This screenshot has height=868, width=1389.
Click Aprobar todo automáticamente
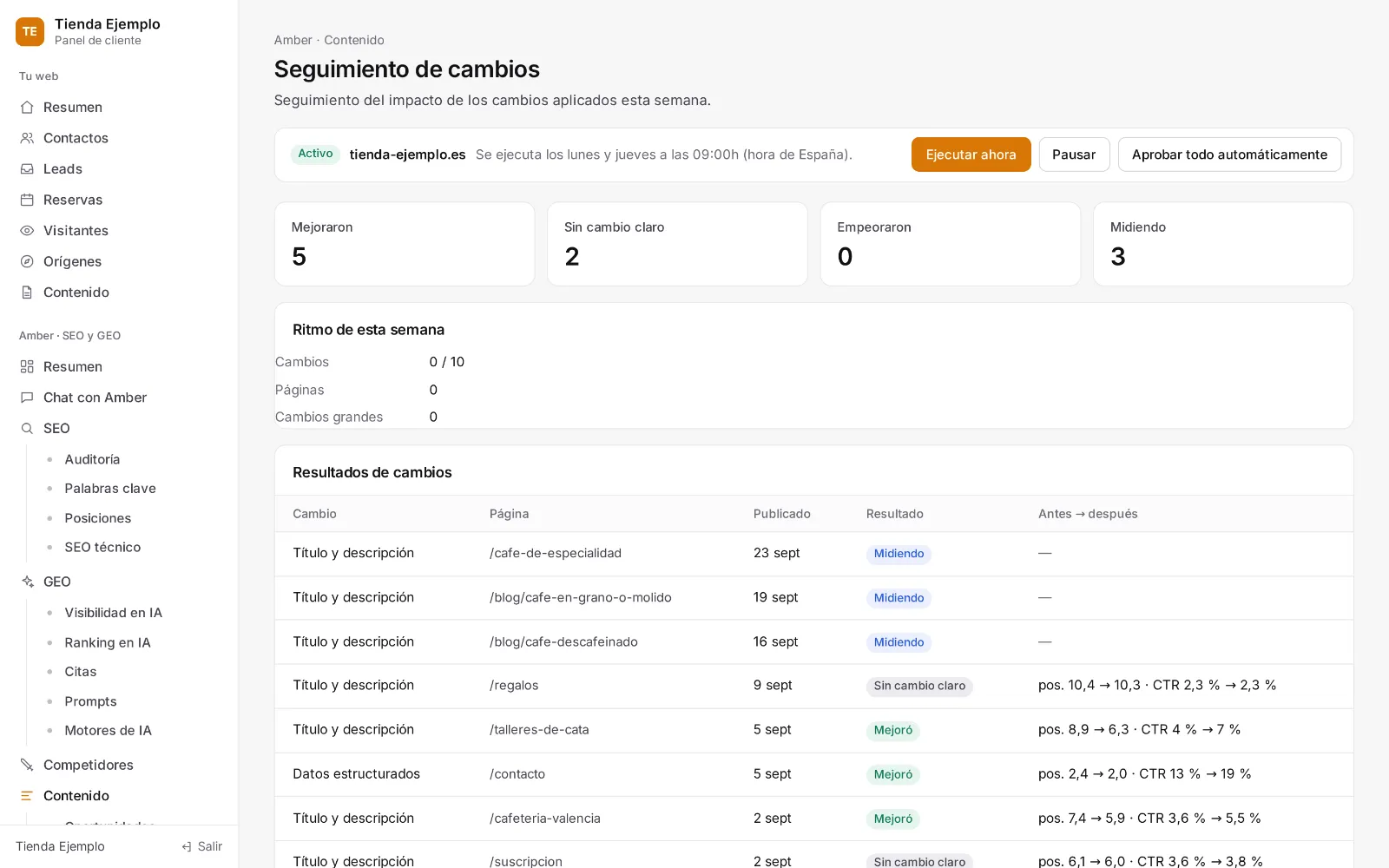click(x=1229, y=155)
